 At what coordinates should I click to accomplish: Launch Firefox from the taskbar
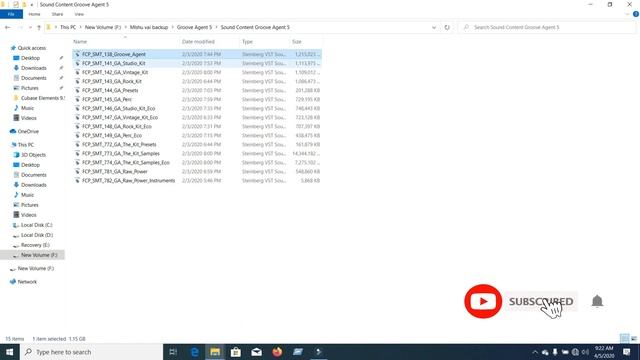tap(277, 352)
